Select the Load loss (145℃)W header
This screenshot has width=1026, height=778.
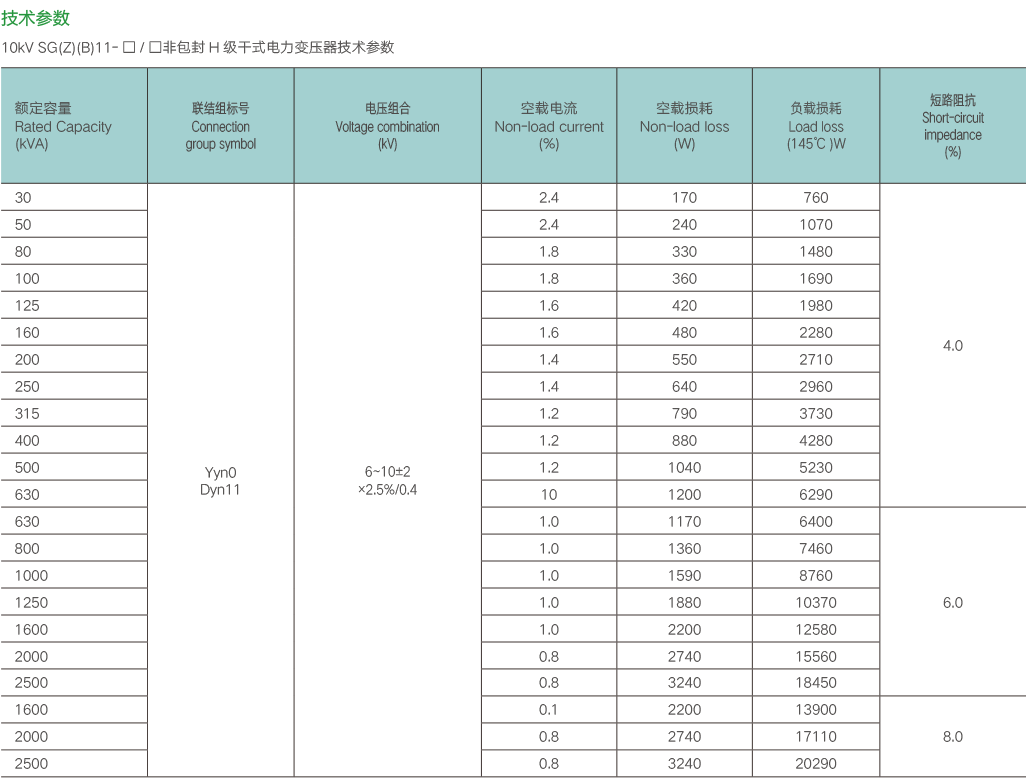pyautogui.click(x=816, y=126)
